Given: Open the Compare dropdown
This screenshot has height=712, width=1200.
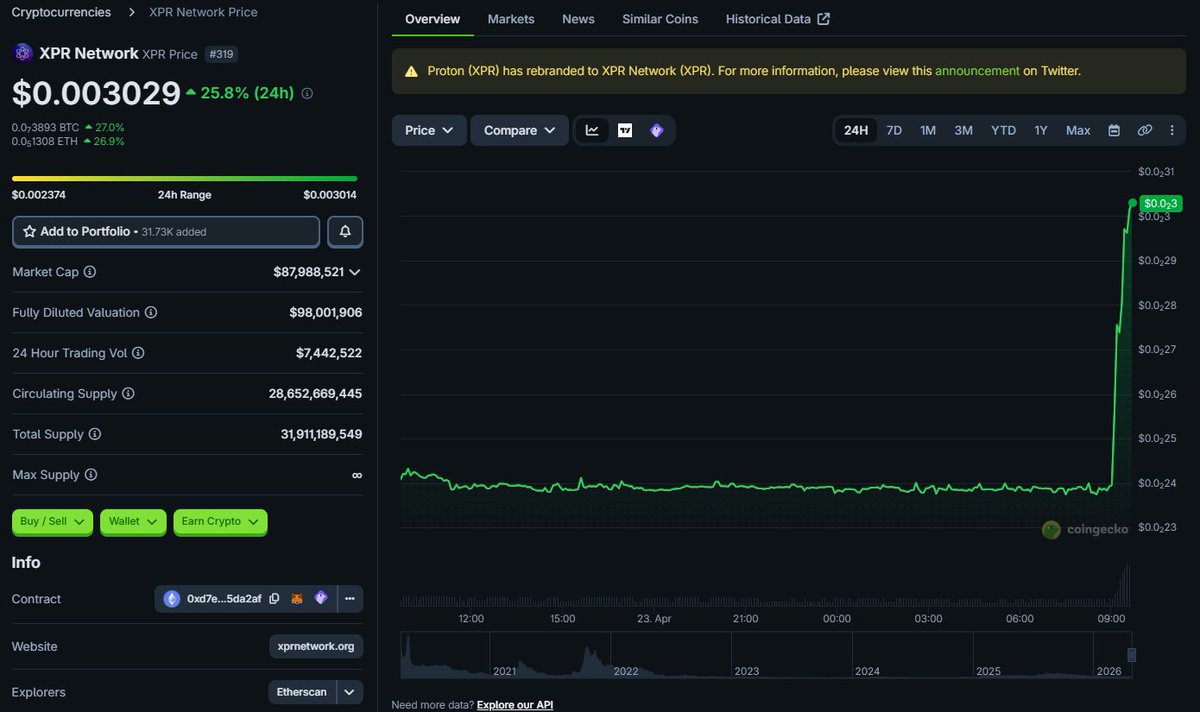Looking at the screenshot, I should [x=519, y=130].
